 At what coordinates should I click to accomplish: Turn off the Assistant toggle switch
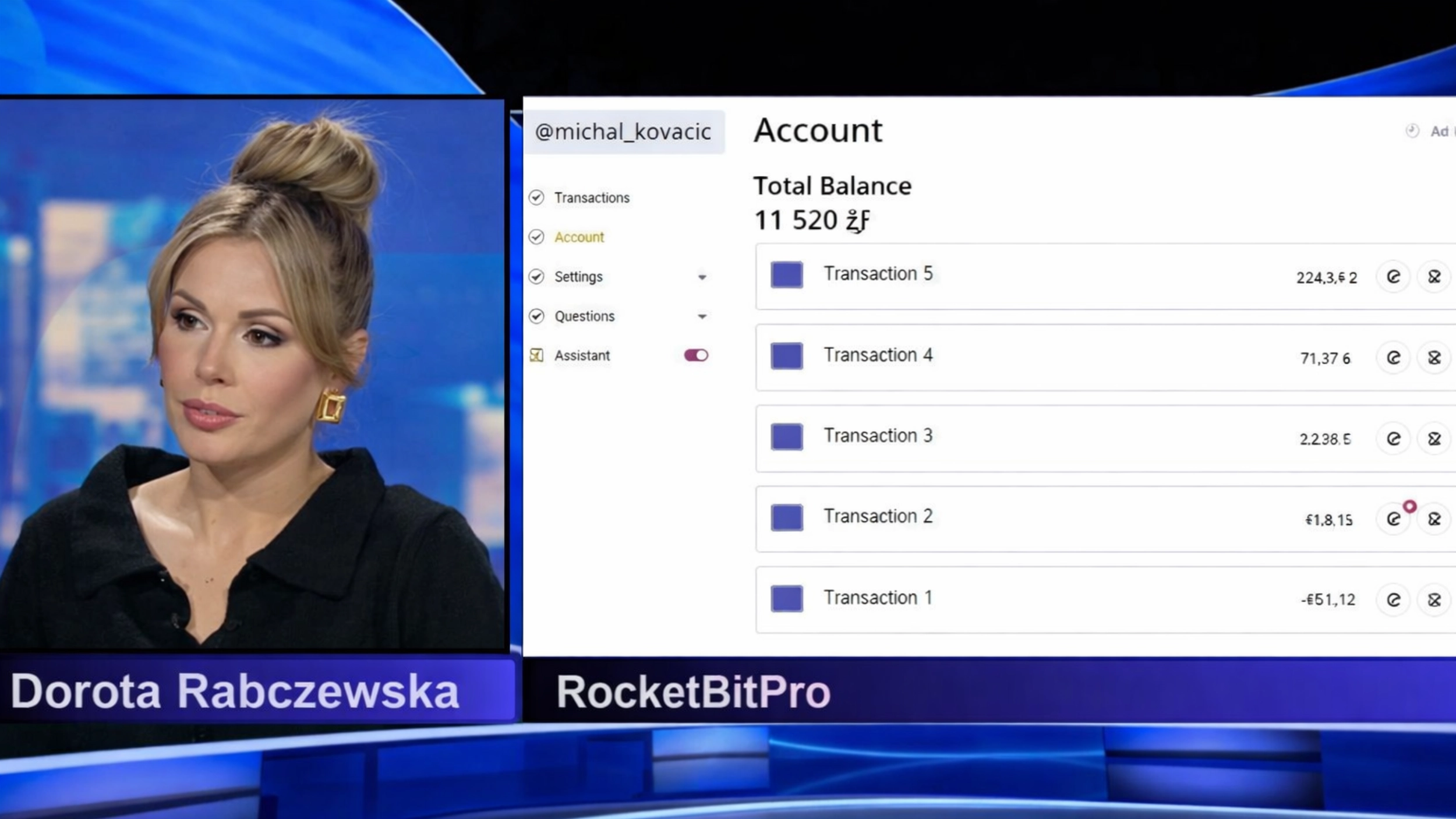pos(696,355)
